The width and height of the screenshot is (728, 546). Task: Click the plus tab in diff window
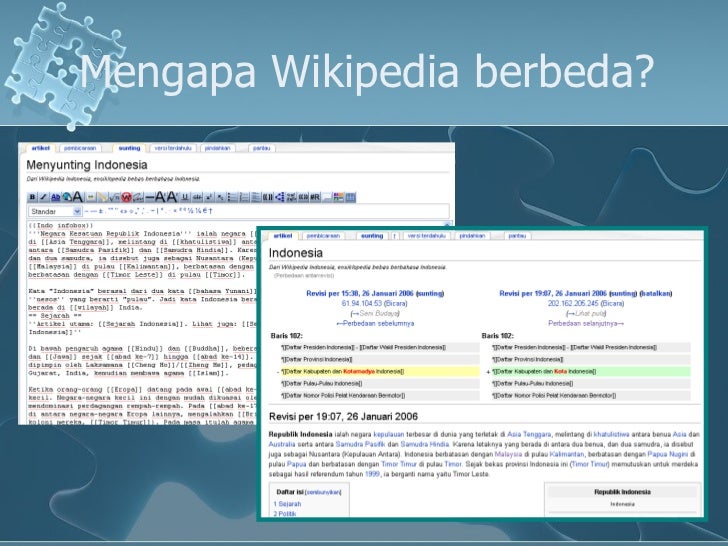395,236
